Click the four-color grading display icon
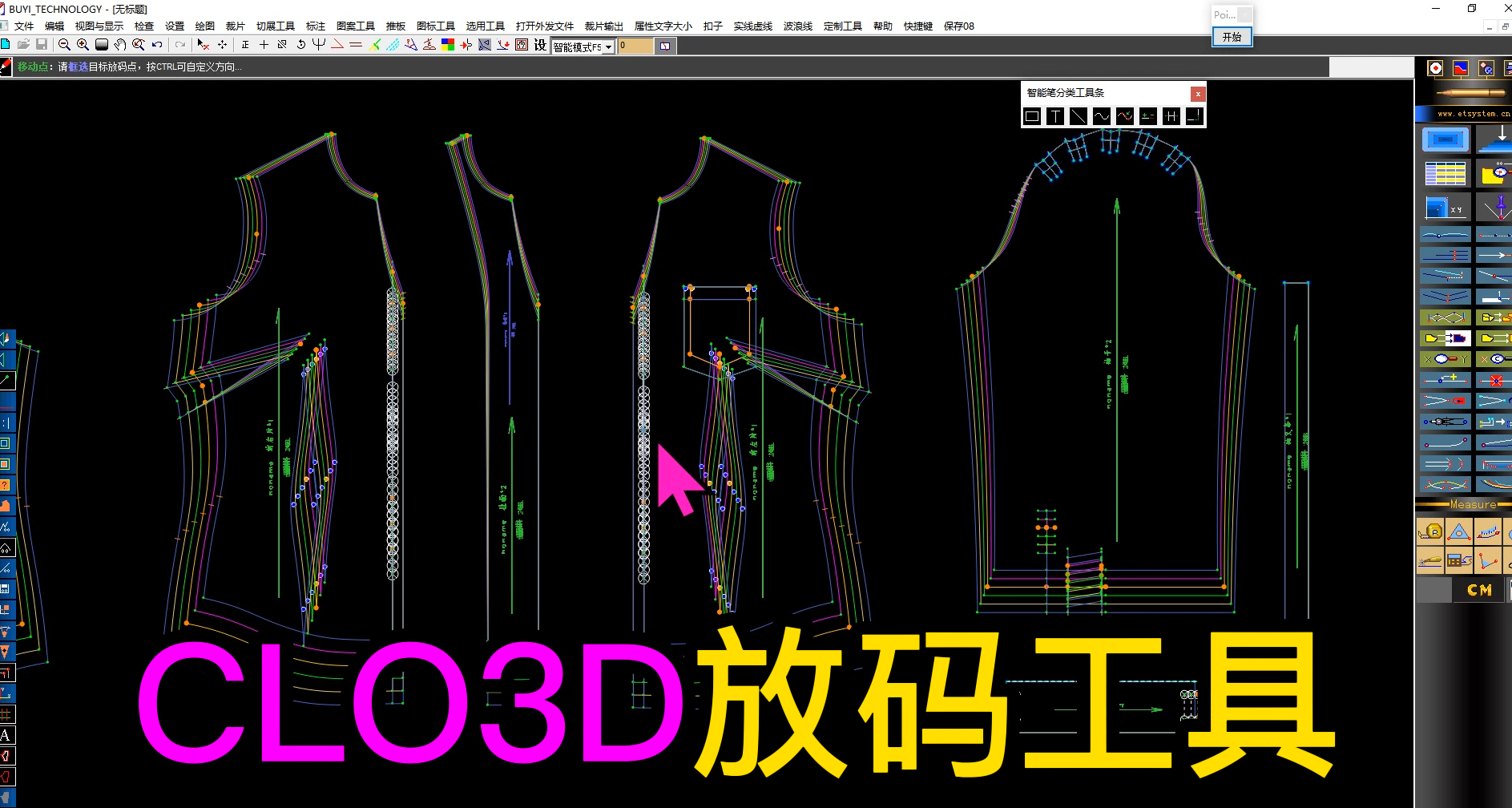This screenshot has height=808, width=1512. point(446,46)
